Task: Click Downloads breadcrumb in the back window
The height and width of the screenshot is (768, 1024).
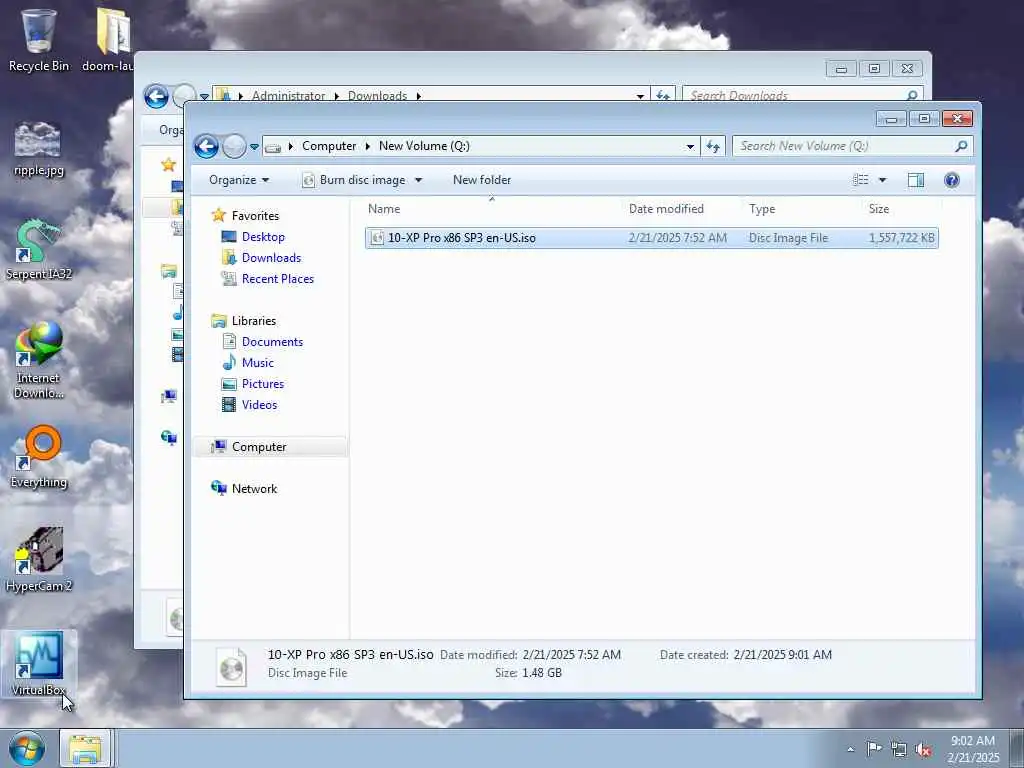Action: (377, 95)
